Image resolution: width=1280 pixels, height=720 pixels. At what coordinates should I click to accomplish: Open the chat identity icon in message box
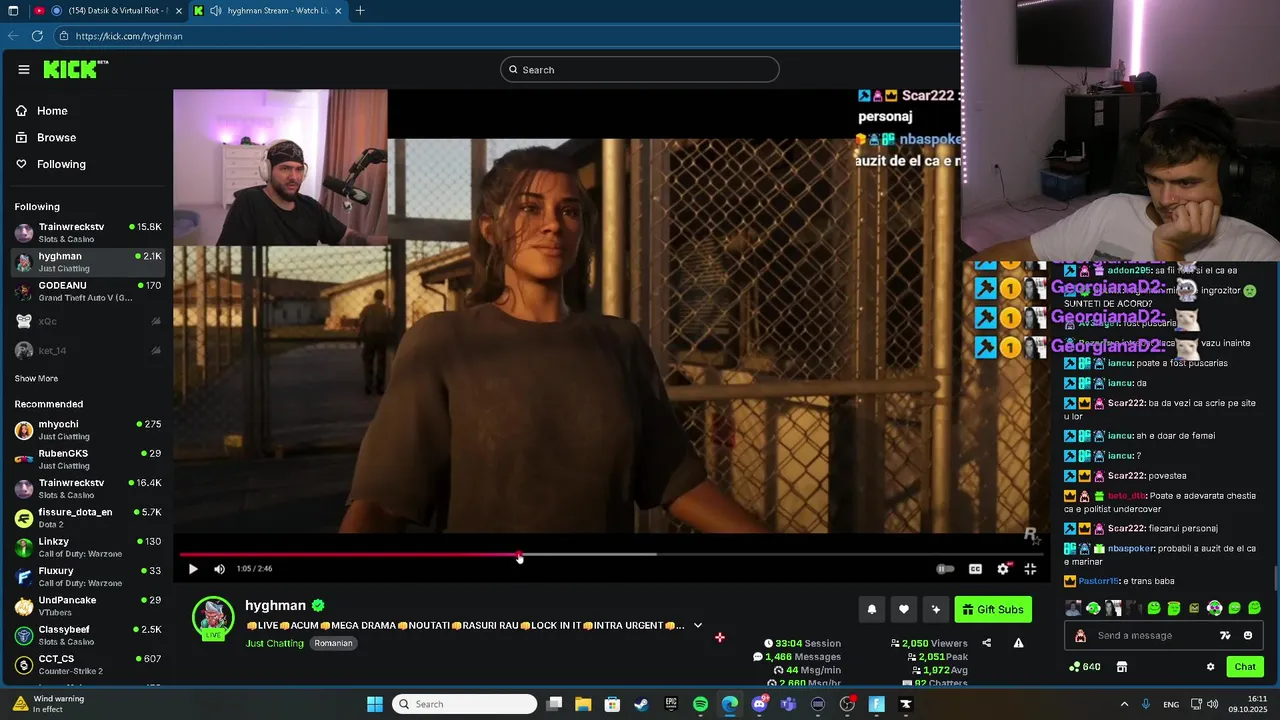[1080, 636]
